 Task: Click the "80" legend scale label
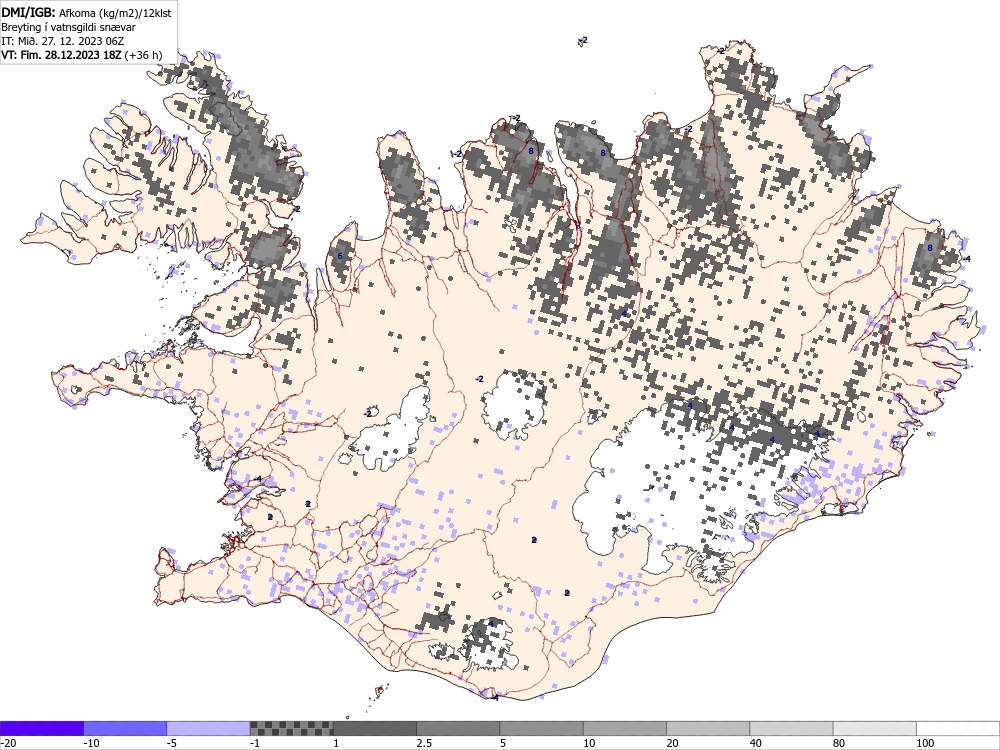click(839, 743)
